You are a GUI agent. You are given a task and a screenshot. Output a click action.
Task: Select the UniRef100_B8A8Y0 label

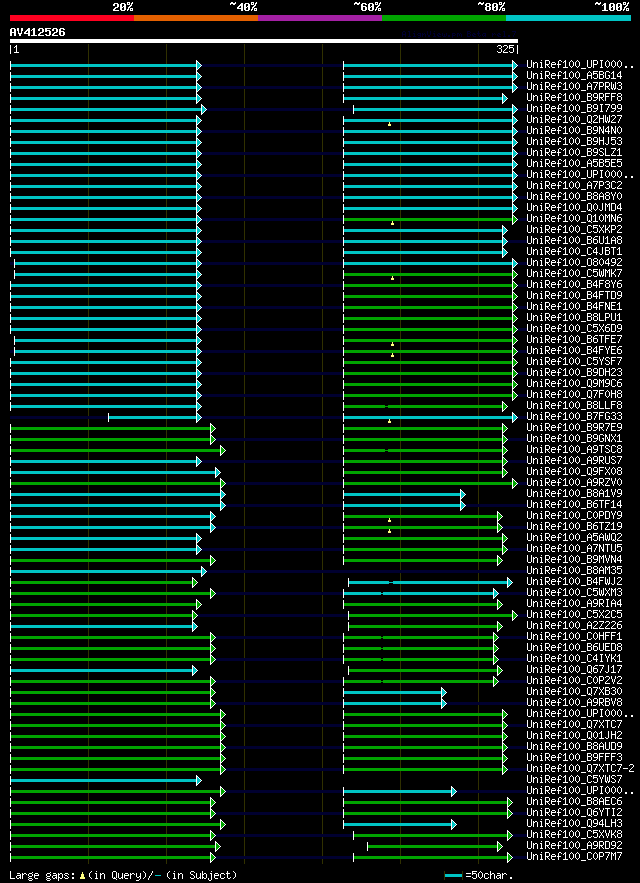(574, 197)
